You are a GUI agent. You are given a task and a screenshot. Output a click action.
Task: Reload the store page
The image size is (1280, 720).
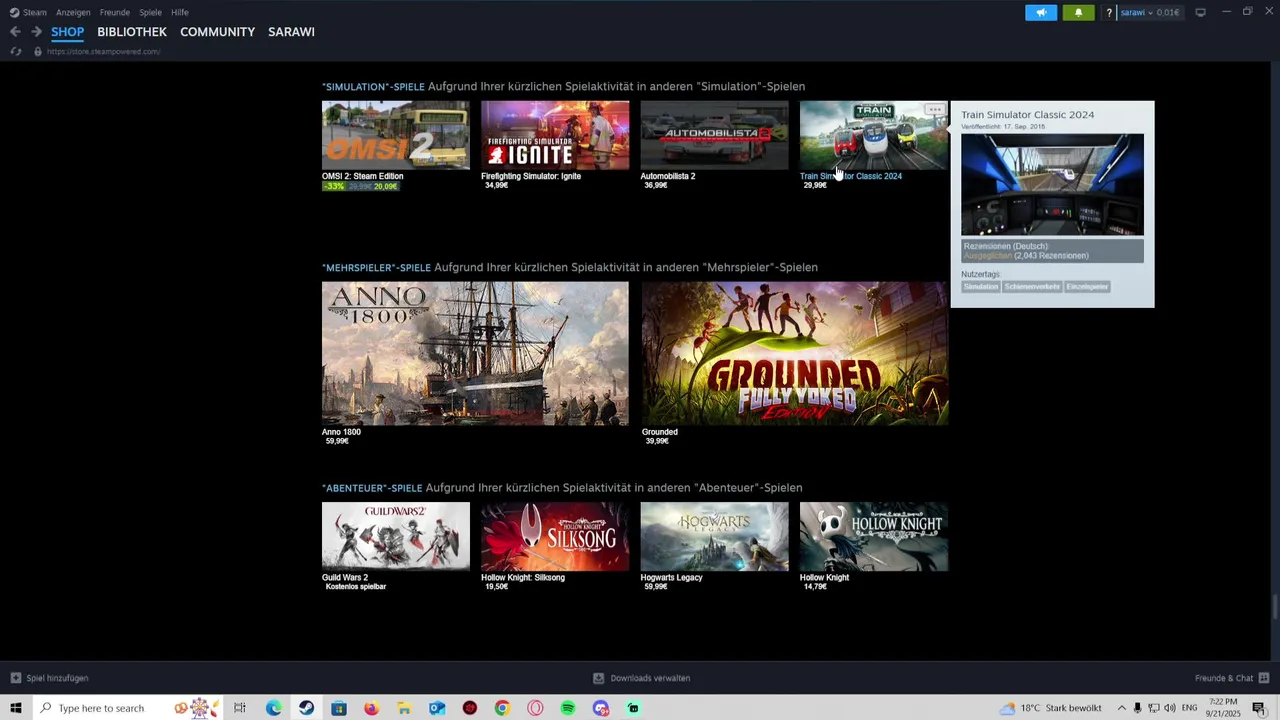[16, 51]
